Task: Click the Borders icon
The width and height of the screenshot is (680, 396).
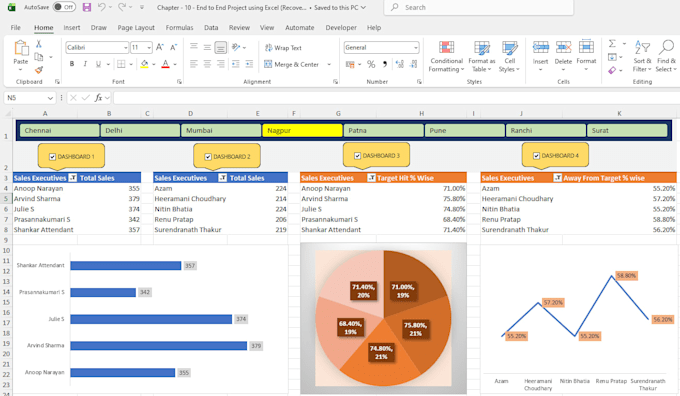Action: point(121,64)
